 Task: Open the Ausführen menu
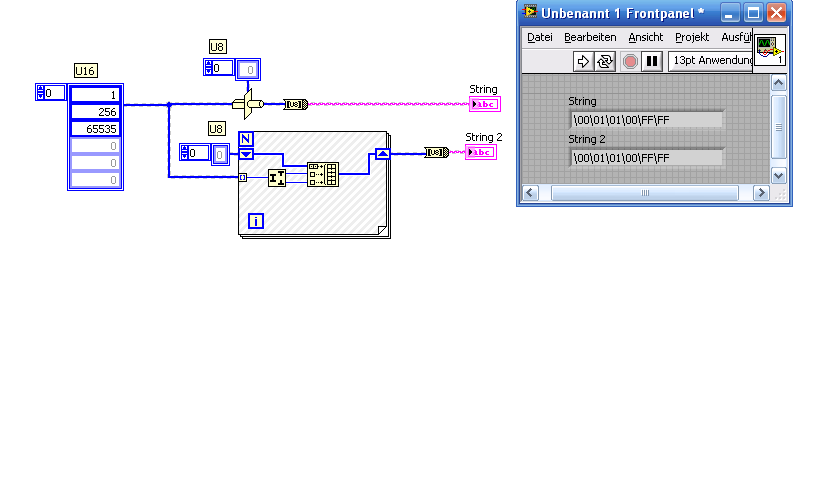pos(736,38)
